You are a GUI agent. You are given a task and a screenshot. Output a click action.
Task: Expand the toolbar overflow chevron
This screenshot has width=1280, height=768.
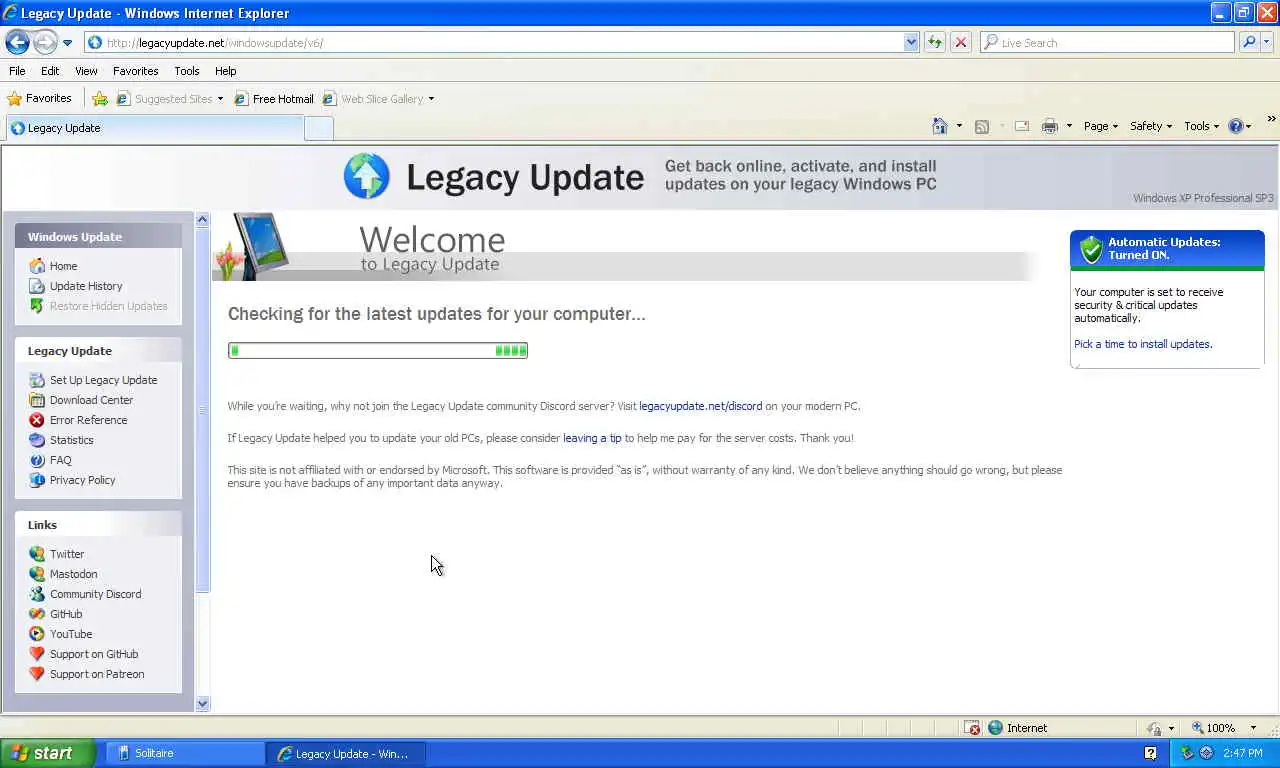tap(1271, 119)
